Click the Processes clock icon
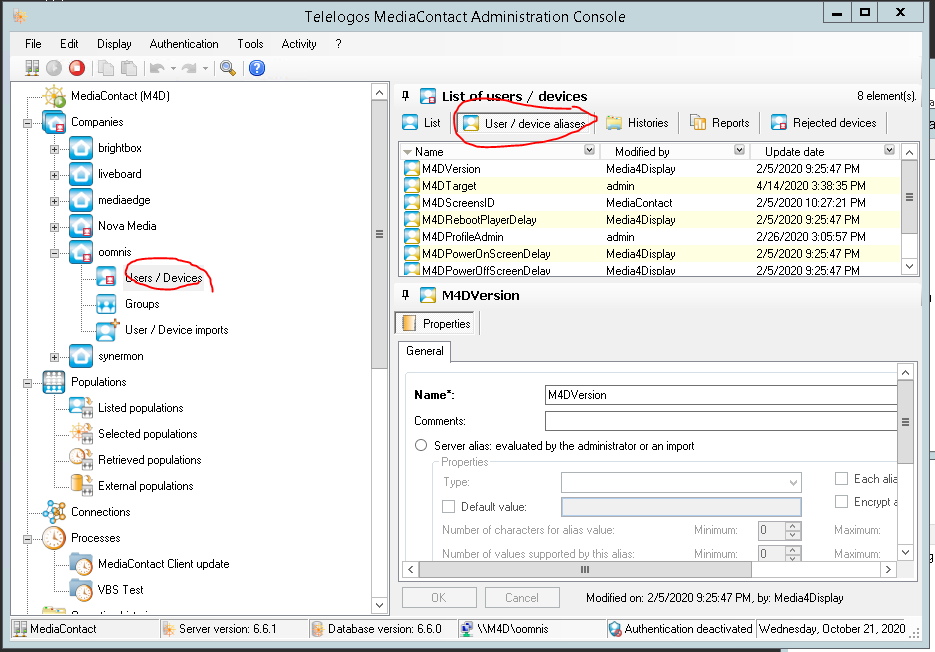This screenshot has height=652, width=935. [54, 538]
